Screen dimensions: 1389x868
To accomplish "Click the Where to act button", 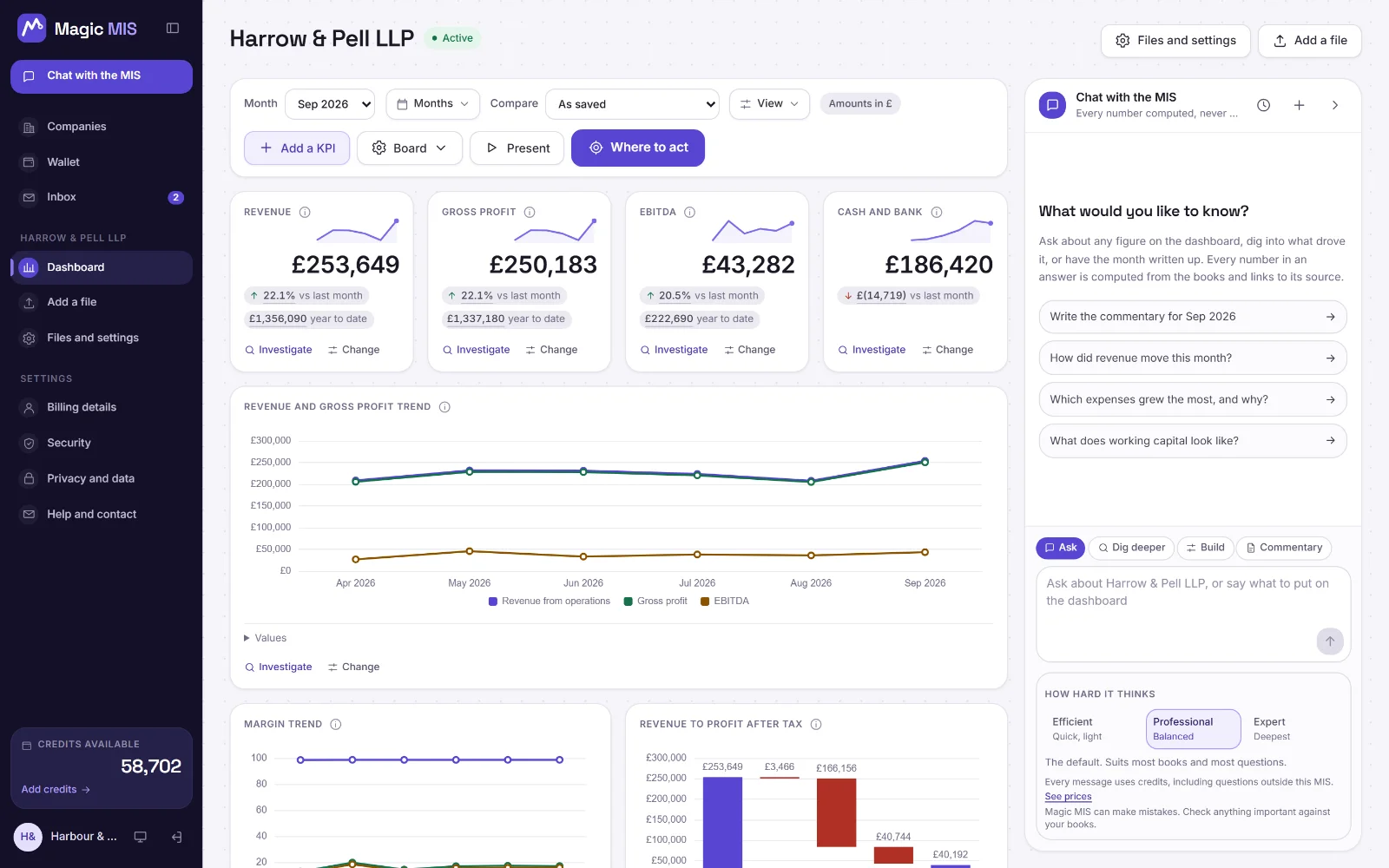I will pos(638,148).
